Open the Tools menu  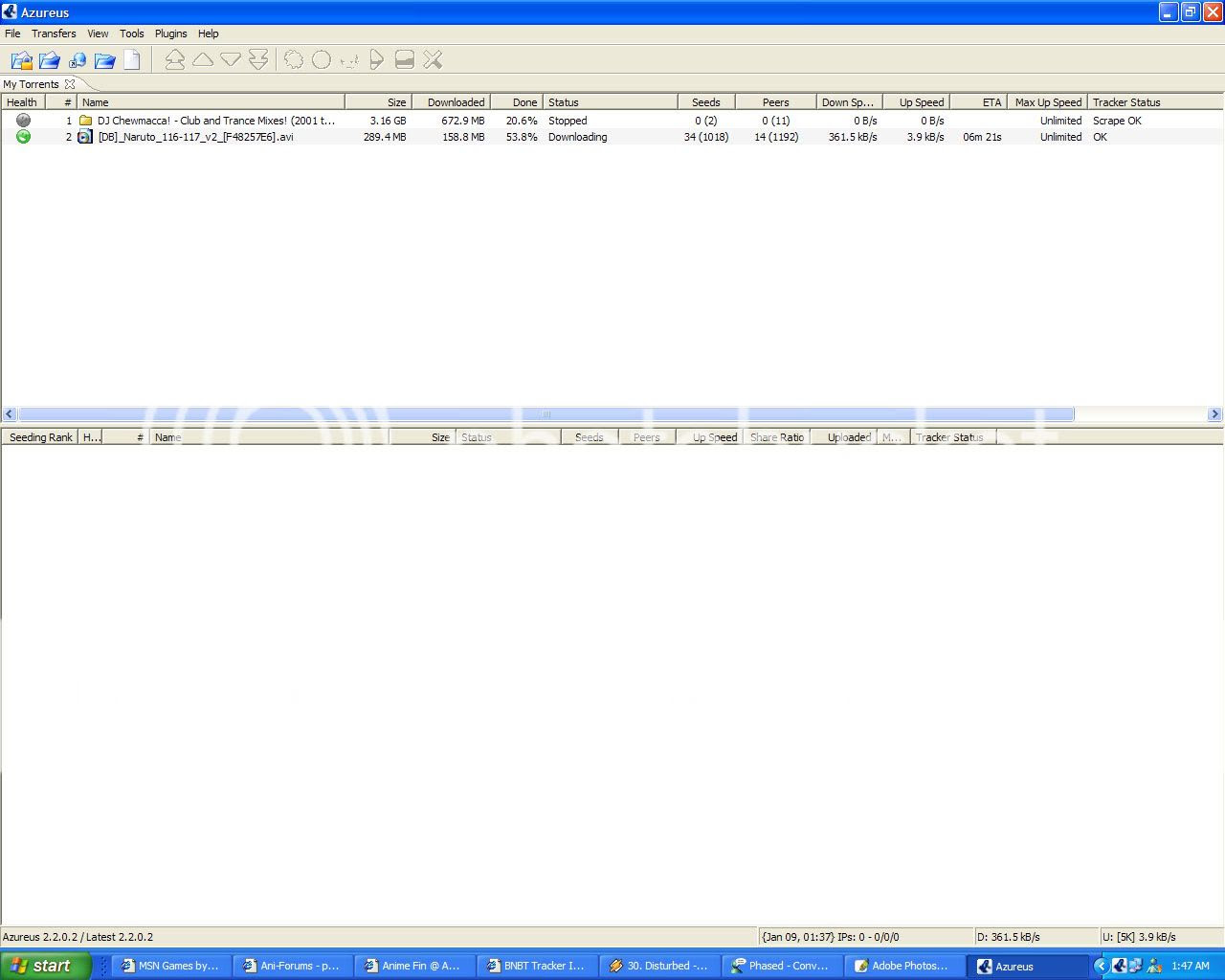[x=132, y=33]
